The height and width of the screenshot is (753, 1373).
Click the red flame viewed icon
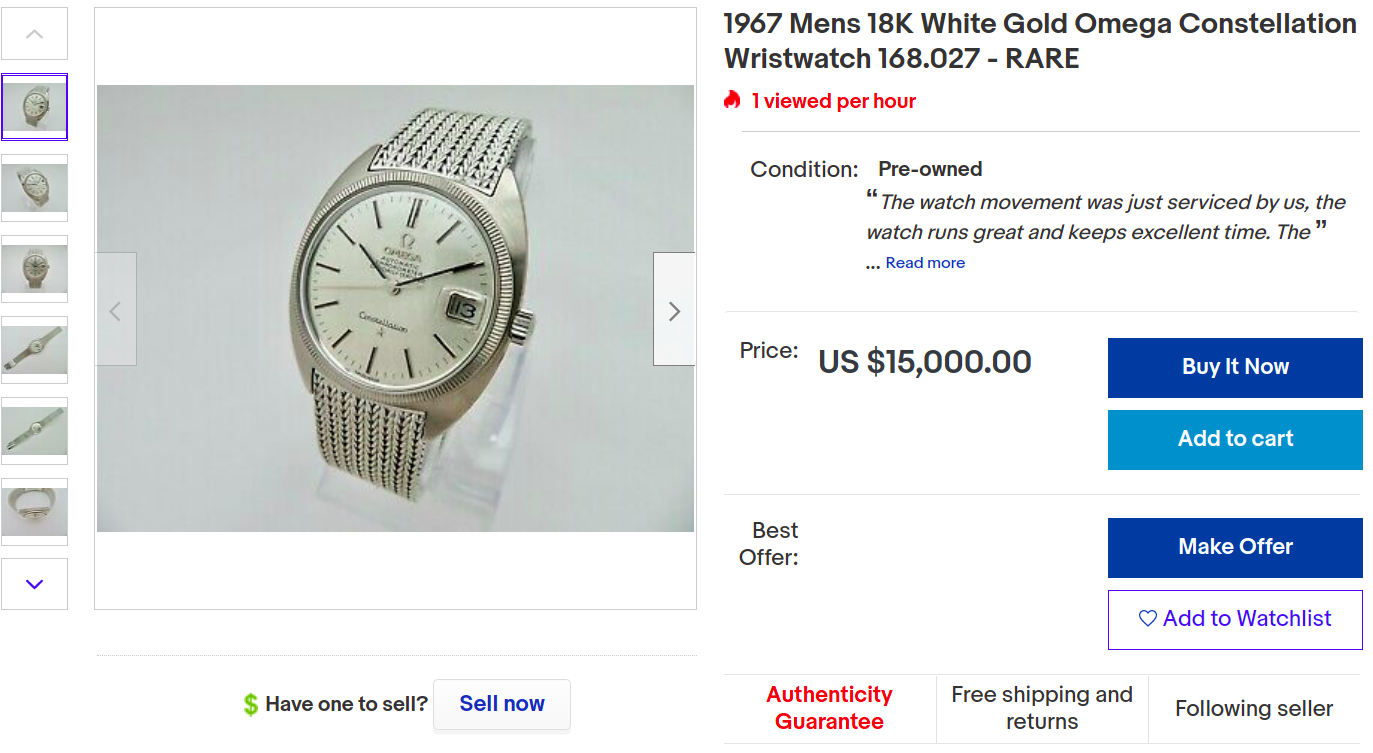pyautogui.click(x=733, y=101)
